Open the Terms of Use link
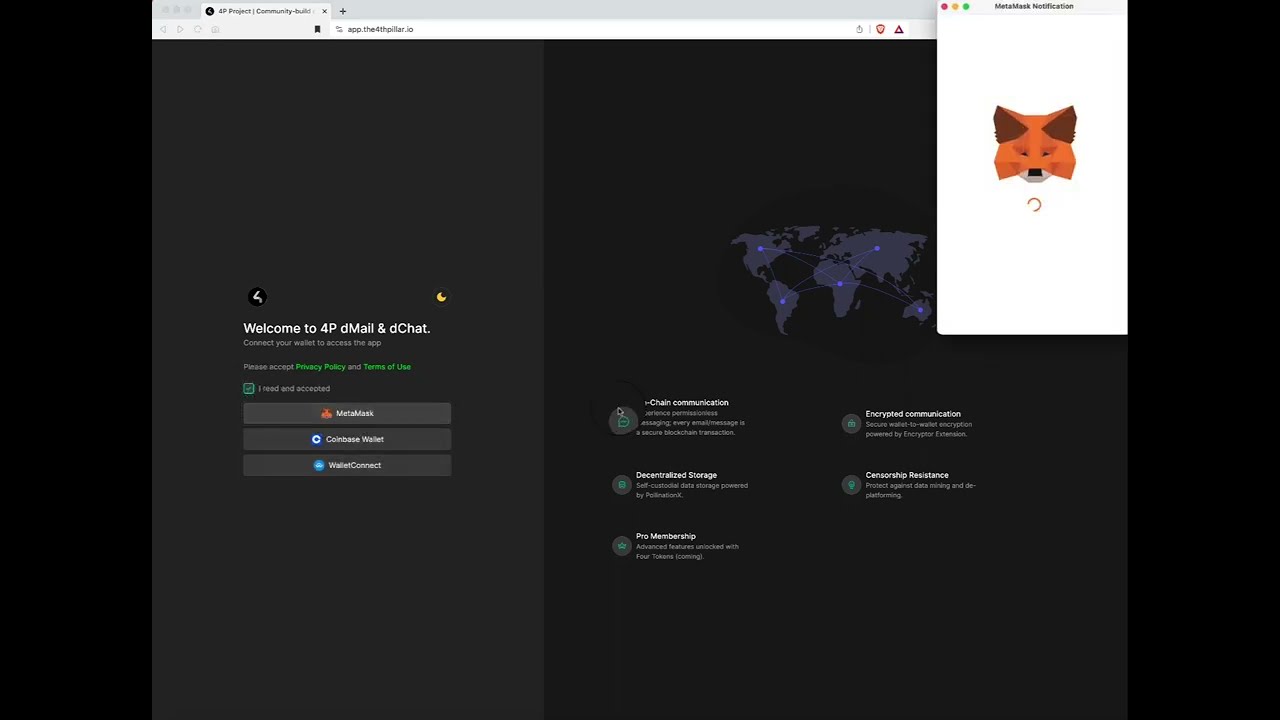Screen dimensions: 1280x720 387,367
